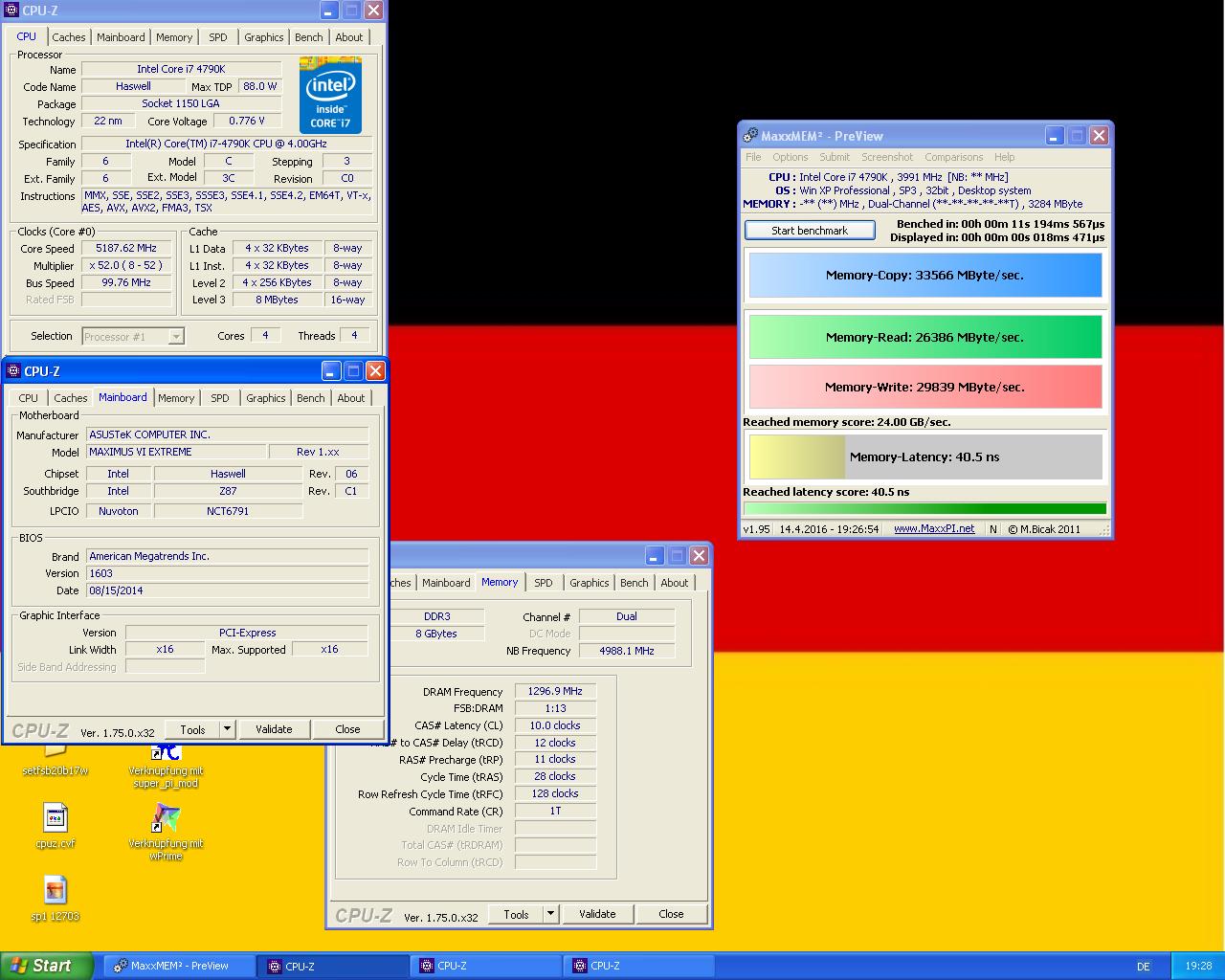Select Mainboard tab in top CPU-Z window

tap(121, 37)
